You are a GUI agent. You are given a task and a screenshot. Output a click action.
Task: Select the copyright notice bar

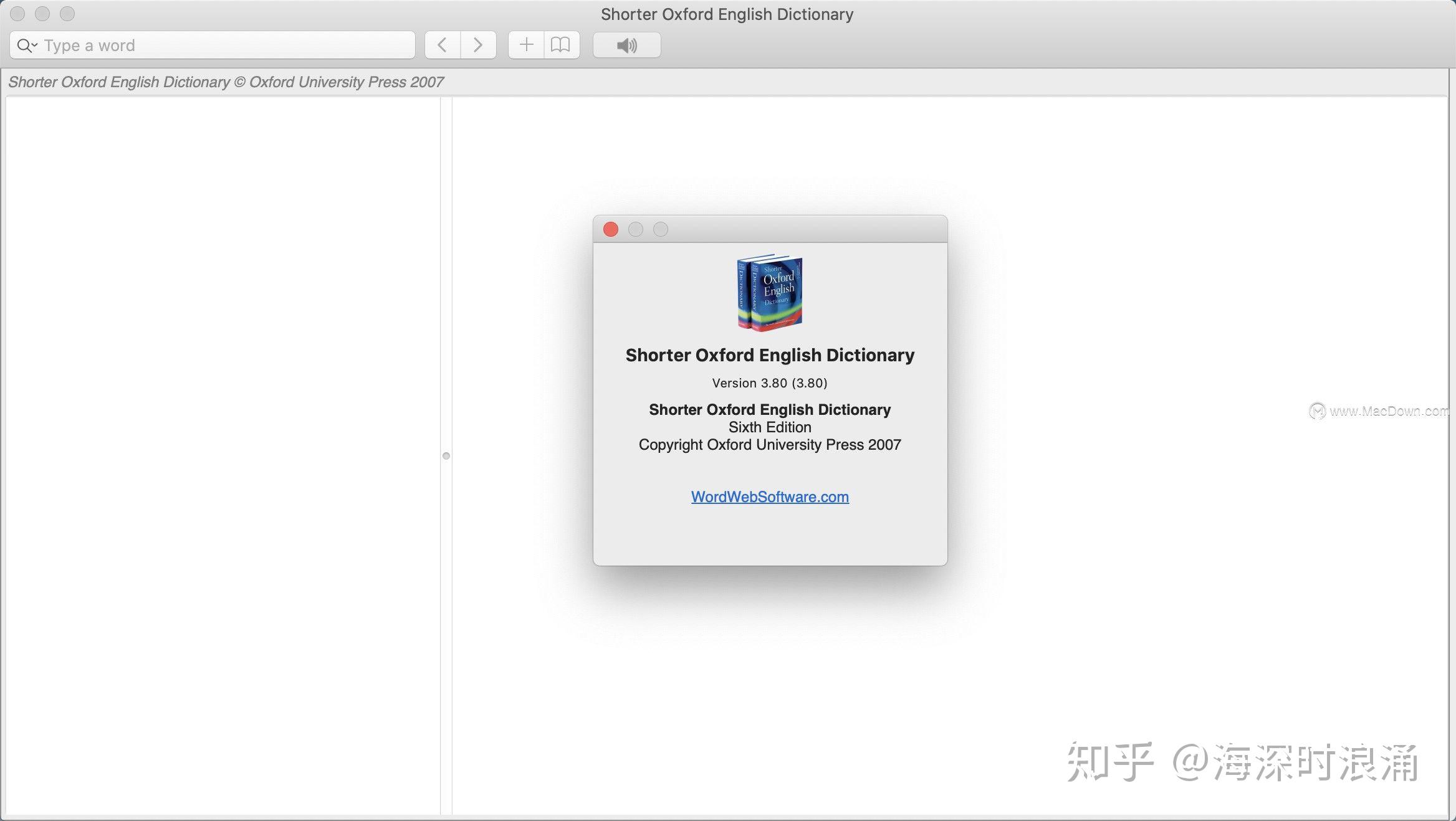pyautogui.click(x=227, y=82)
